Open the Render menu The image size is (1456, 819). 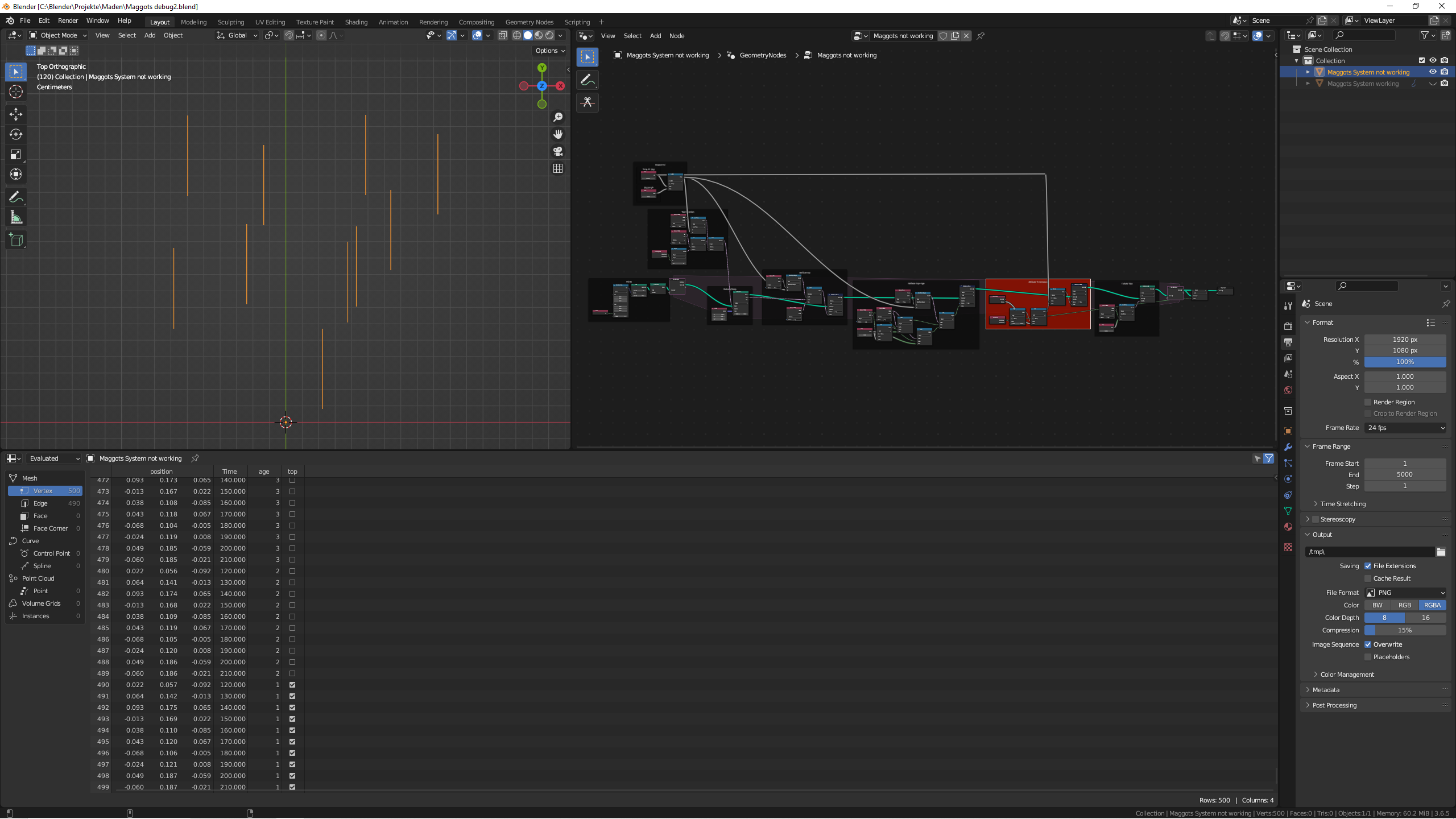pyautogui.click(x=68, y=20)
